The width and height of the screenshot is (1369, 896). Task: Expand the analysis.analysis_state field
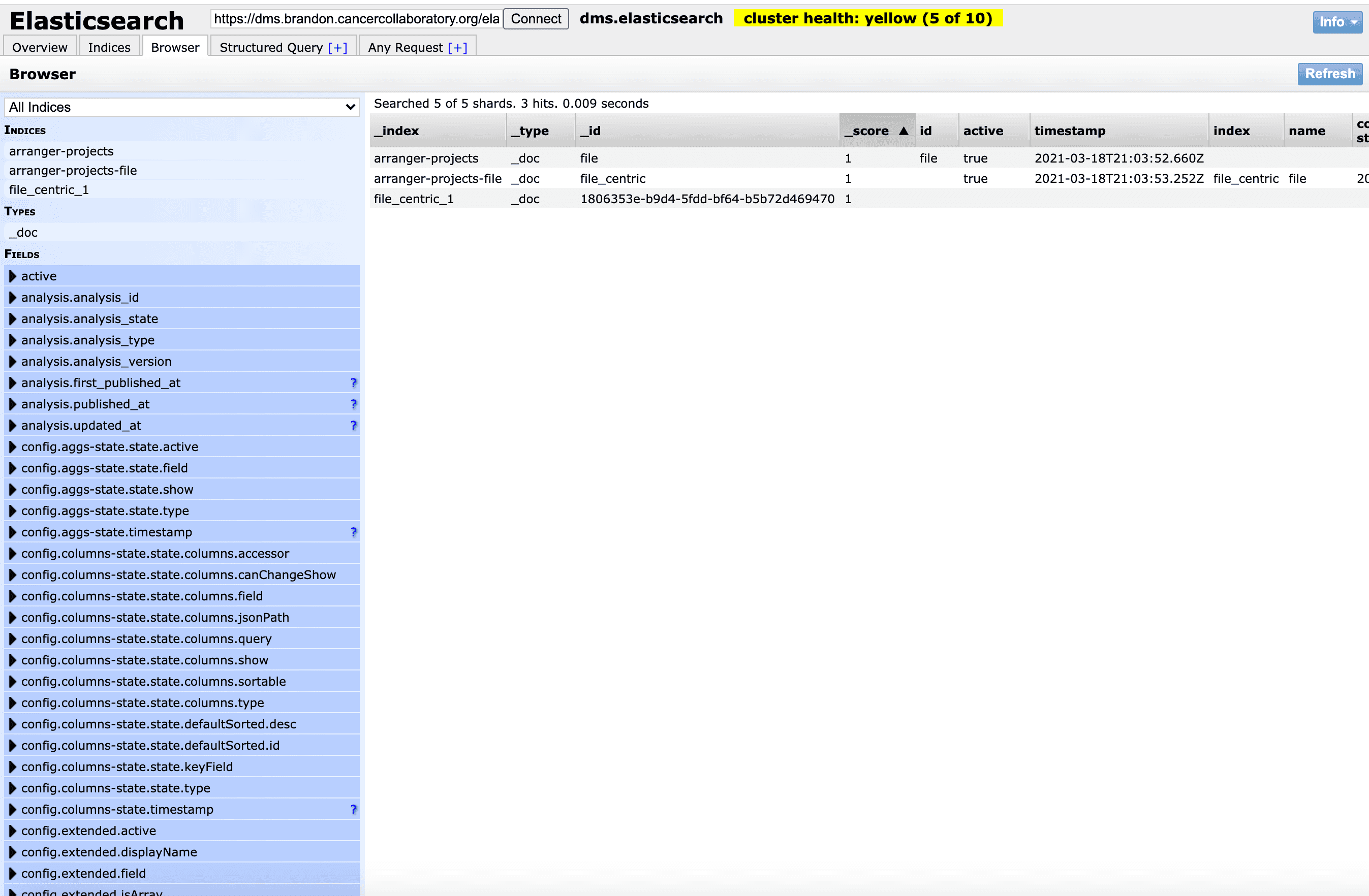13,319
